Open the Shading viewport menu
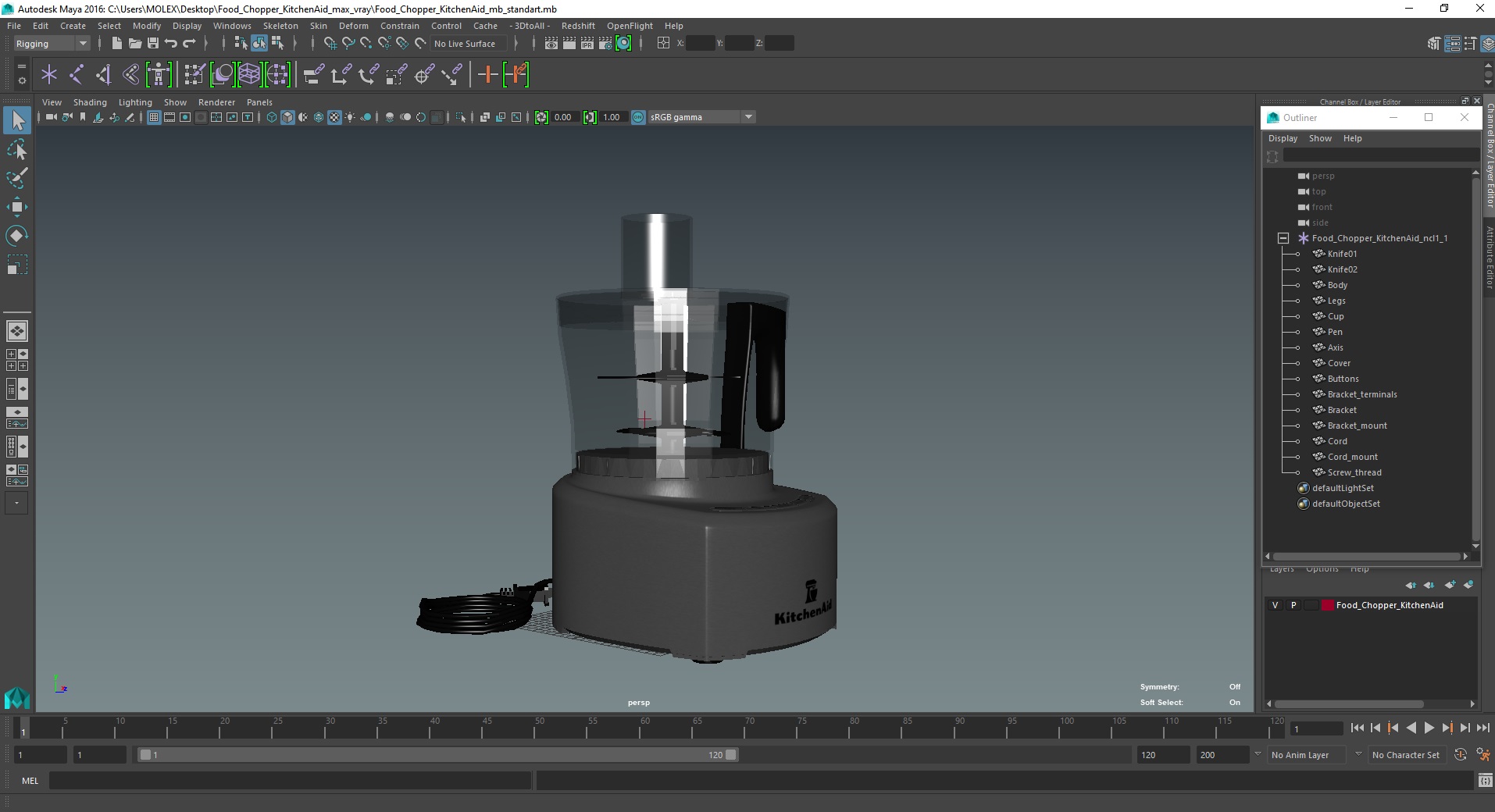The image size is (1495, 812). click(90, 102)
